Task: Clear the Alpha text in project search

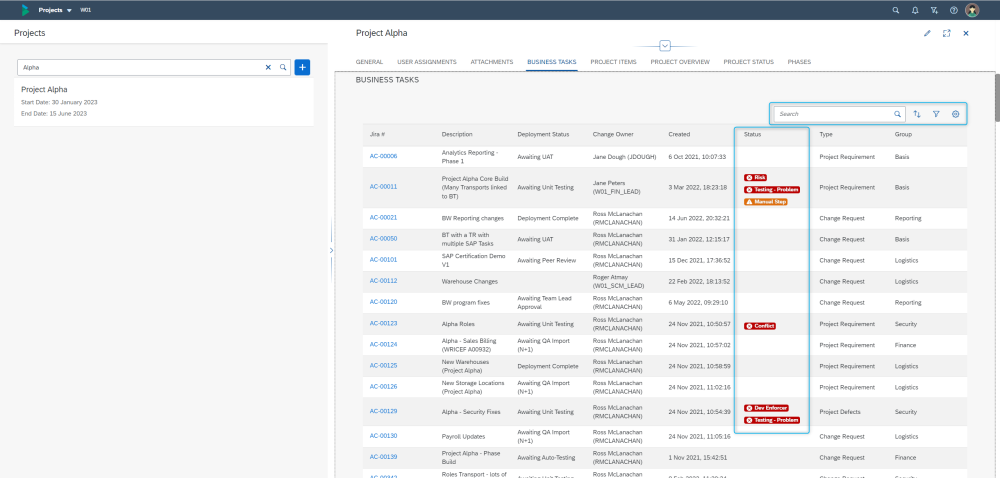Action: pyautogui.click(x=268, y=67)
